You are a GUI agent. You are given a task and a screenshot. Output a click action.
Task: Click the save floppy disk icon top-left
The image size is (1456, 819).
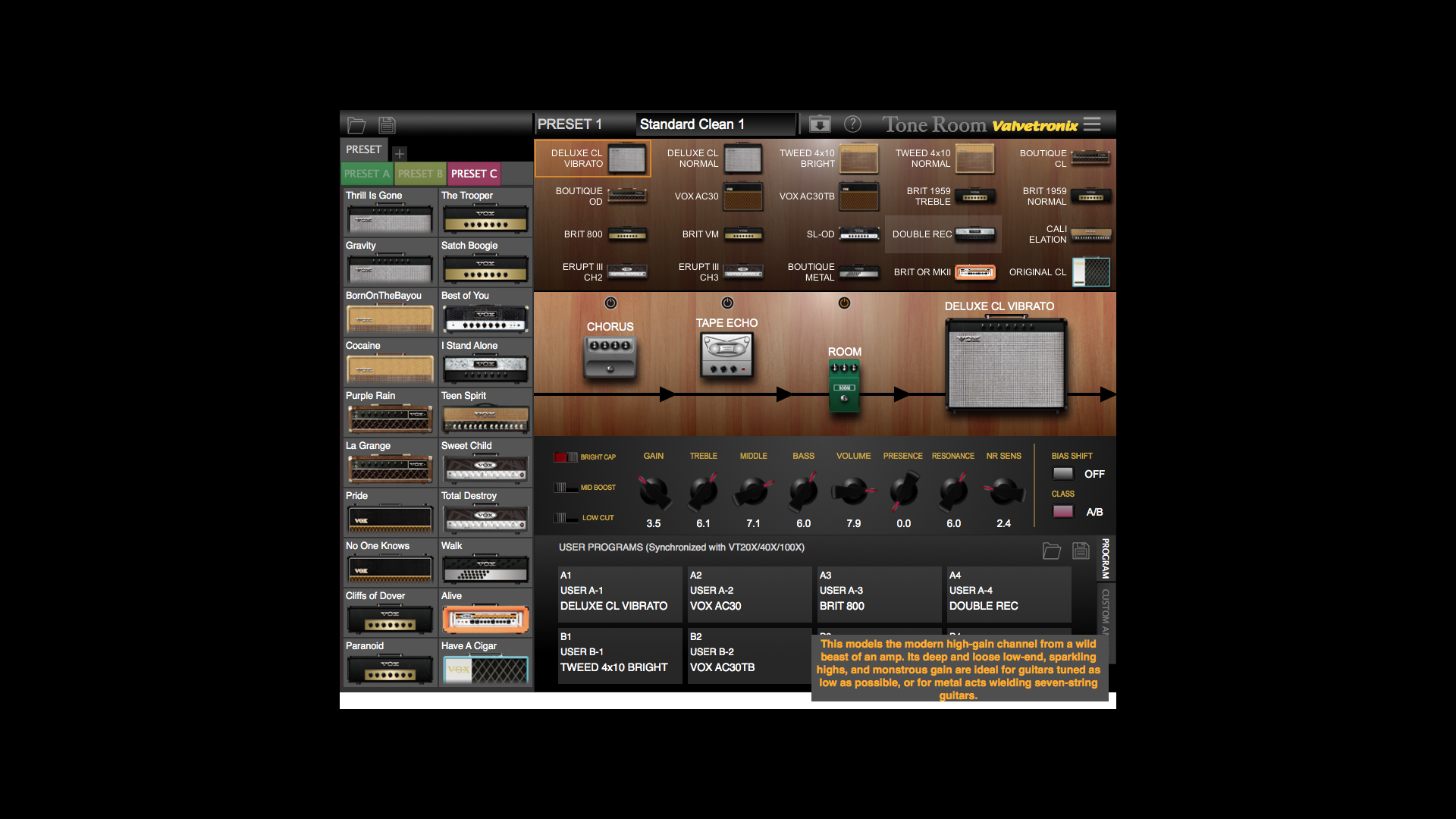tap(387, 124)
